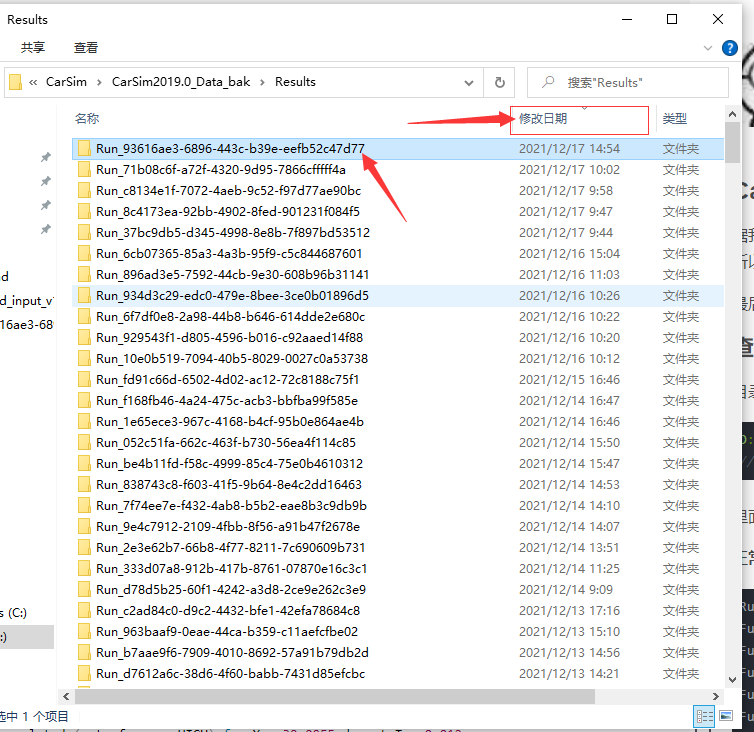Click folder icon of Run_1e65ece3-967c-4168-b4cf-95b0e864ae4b
The width and height of the screenshot is (754, 732).
pyautogui.click(x=84, y=422)
